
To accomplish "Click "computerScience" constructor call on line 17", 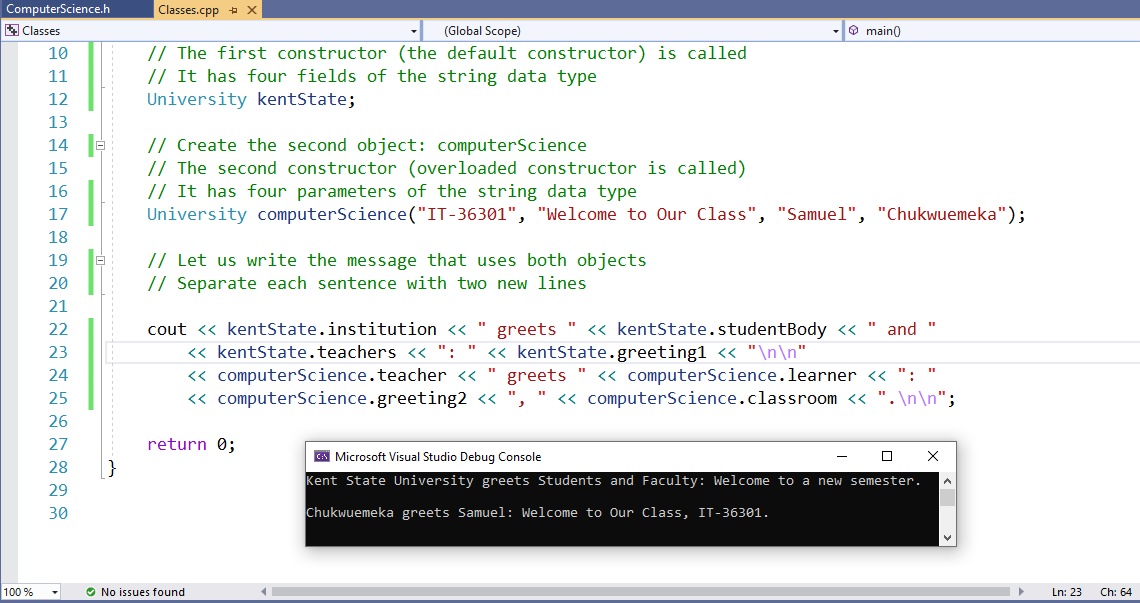I will pos(332,214).
